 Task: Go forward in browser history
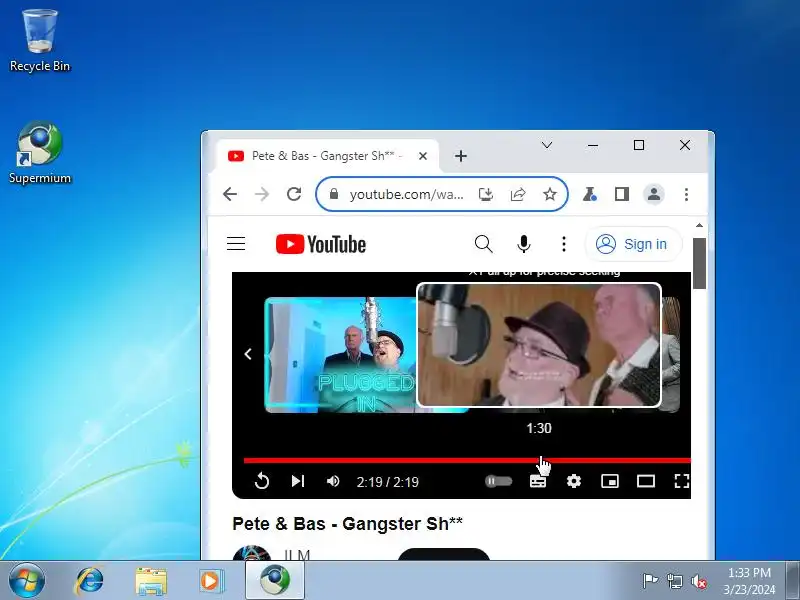pyautogui.click(x=262, y=194)
